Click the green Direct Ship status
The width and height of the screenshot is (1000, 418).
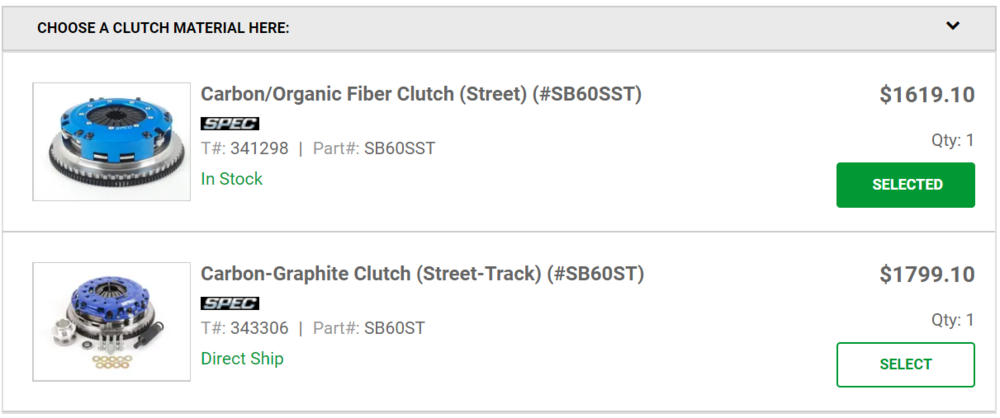(242, 359)
